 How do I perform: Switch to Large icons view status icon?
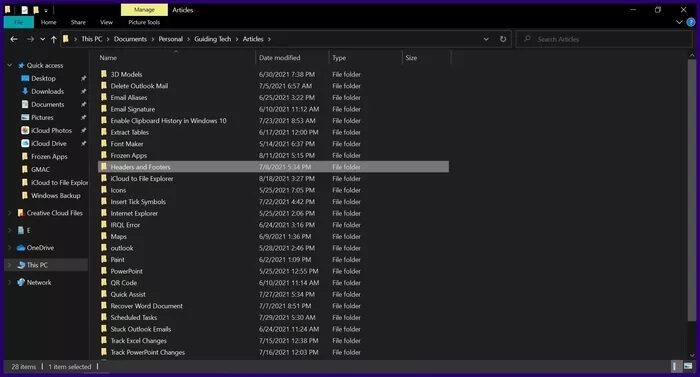[x=688, y=367]
